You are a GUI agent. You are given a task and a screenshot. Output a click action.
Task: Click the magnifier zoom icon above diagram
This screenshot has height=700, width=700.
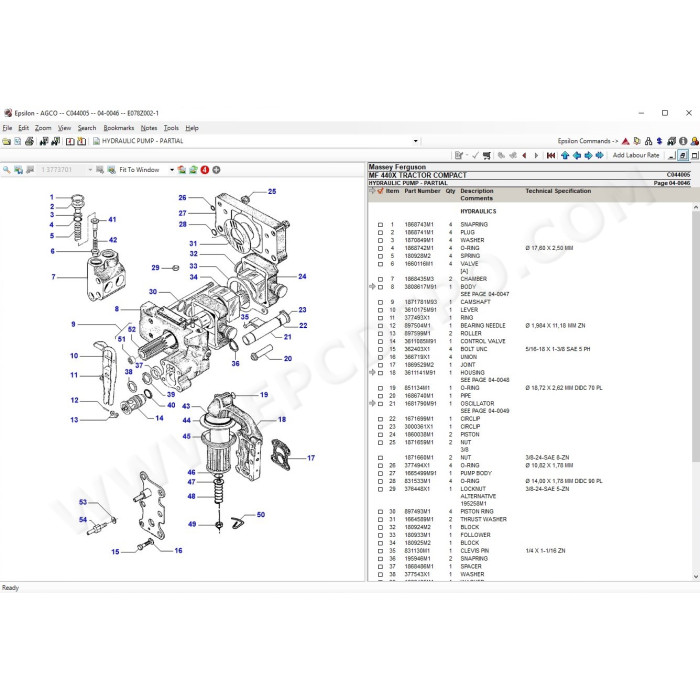click(7, 170)
